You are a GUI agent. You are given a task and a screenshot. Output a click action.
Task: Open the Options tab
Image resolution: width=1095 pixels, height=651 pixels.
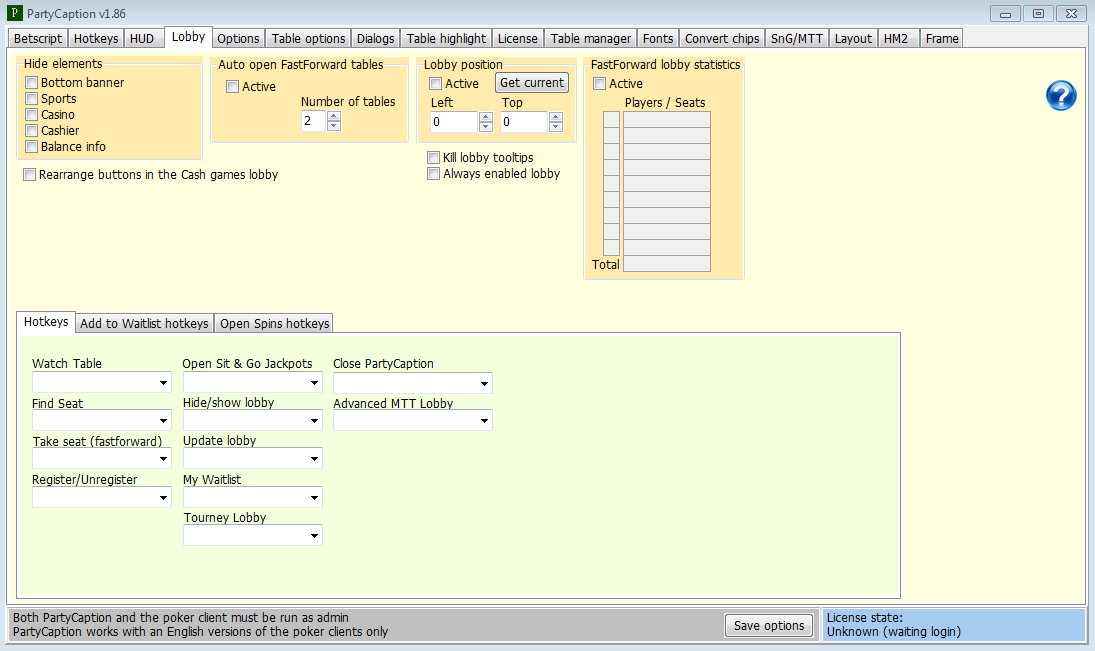[238, 38]
